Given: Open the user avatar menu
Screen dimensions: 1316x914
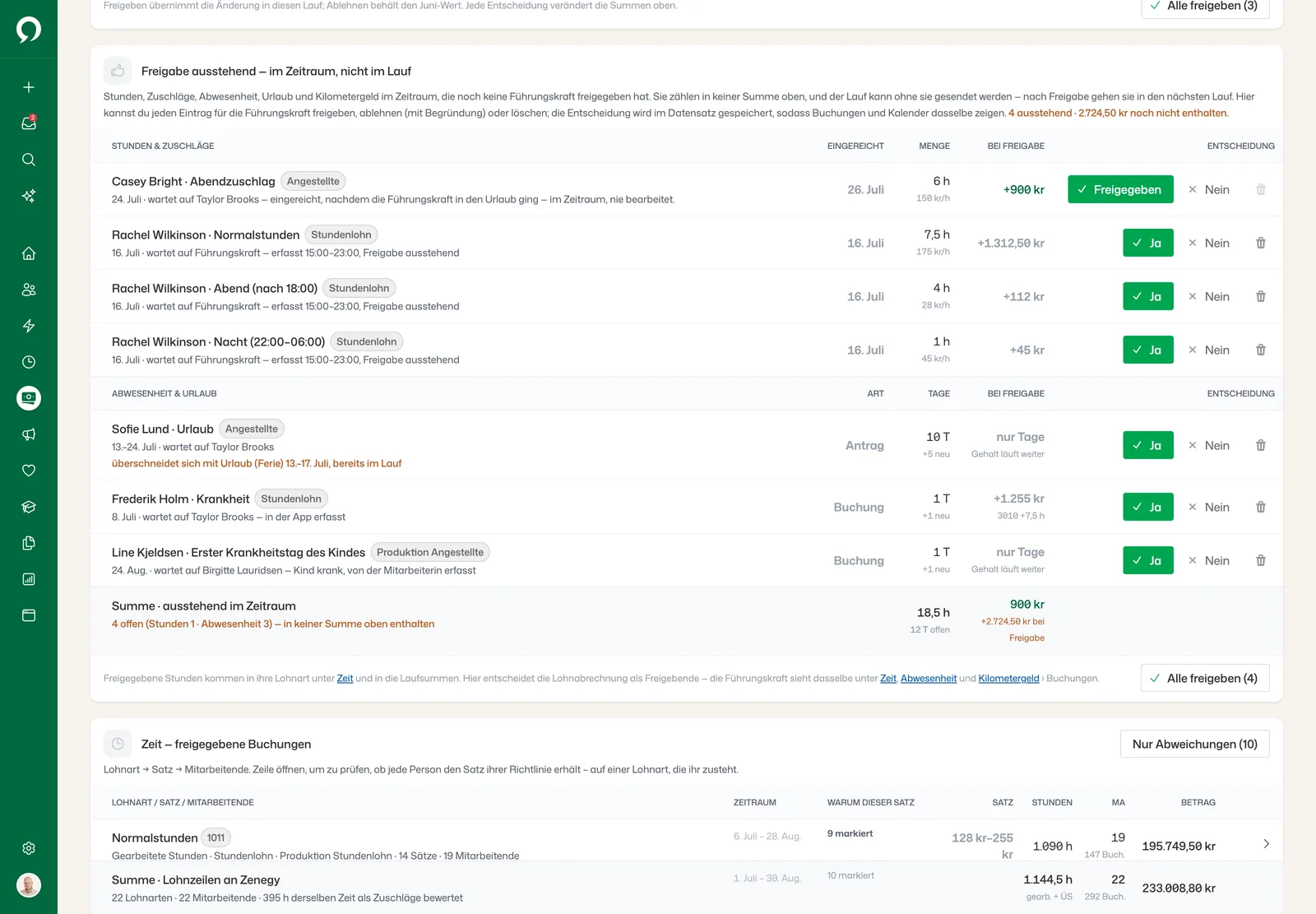Looking at the screenshot, I should coord(29,885).
